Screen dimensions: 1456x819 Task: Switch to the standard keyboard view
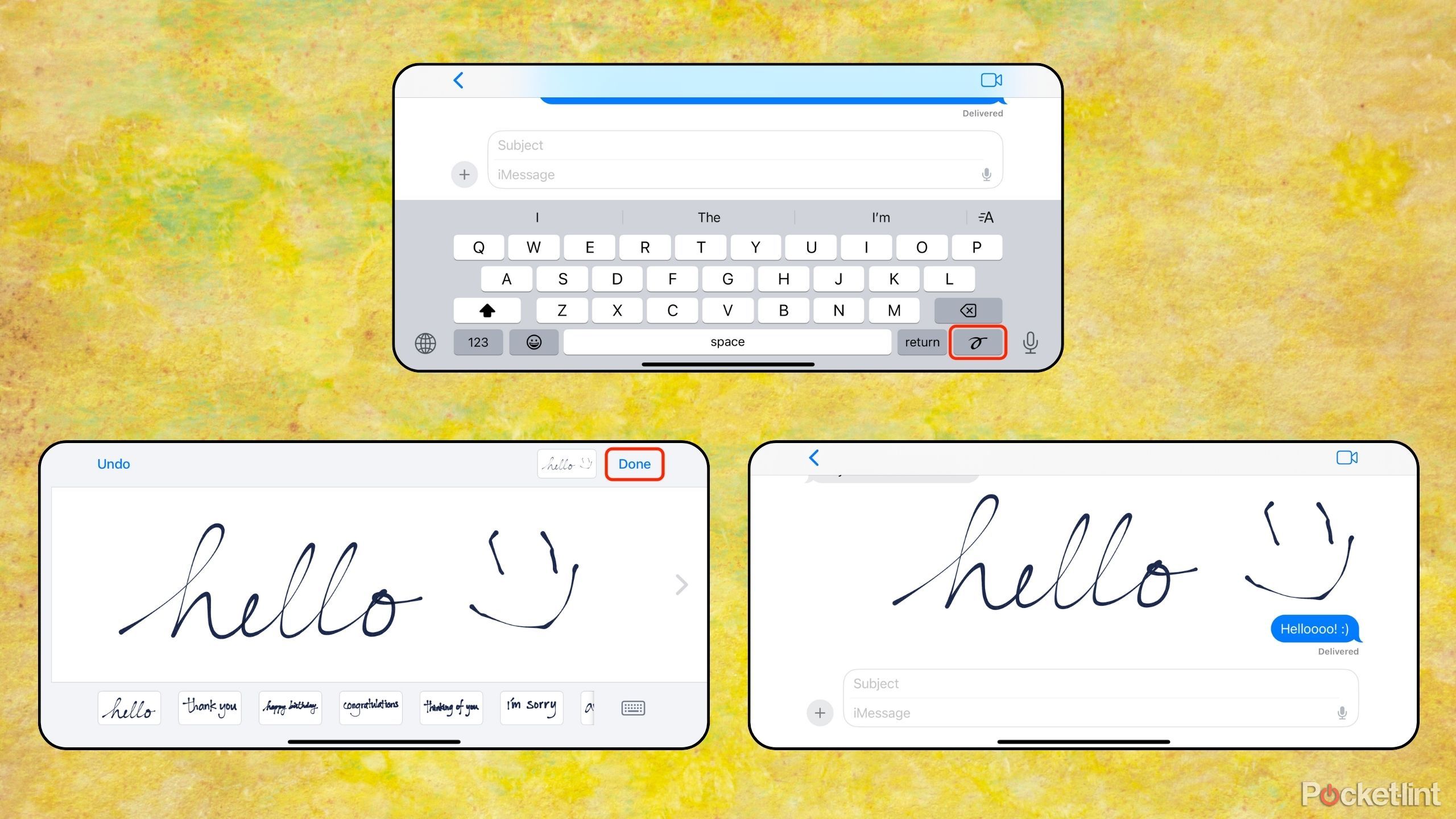(634, 706)
